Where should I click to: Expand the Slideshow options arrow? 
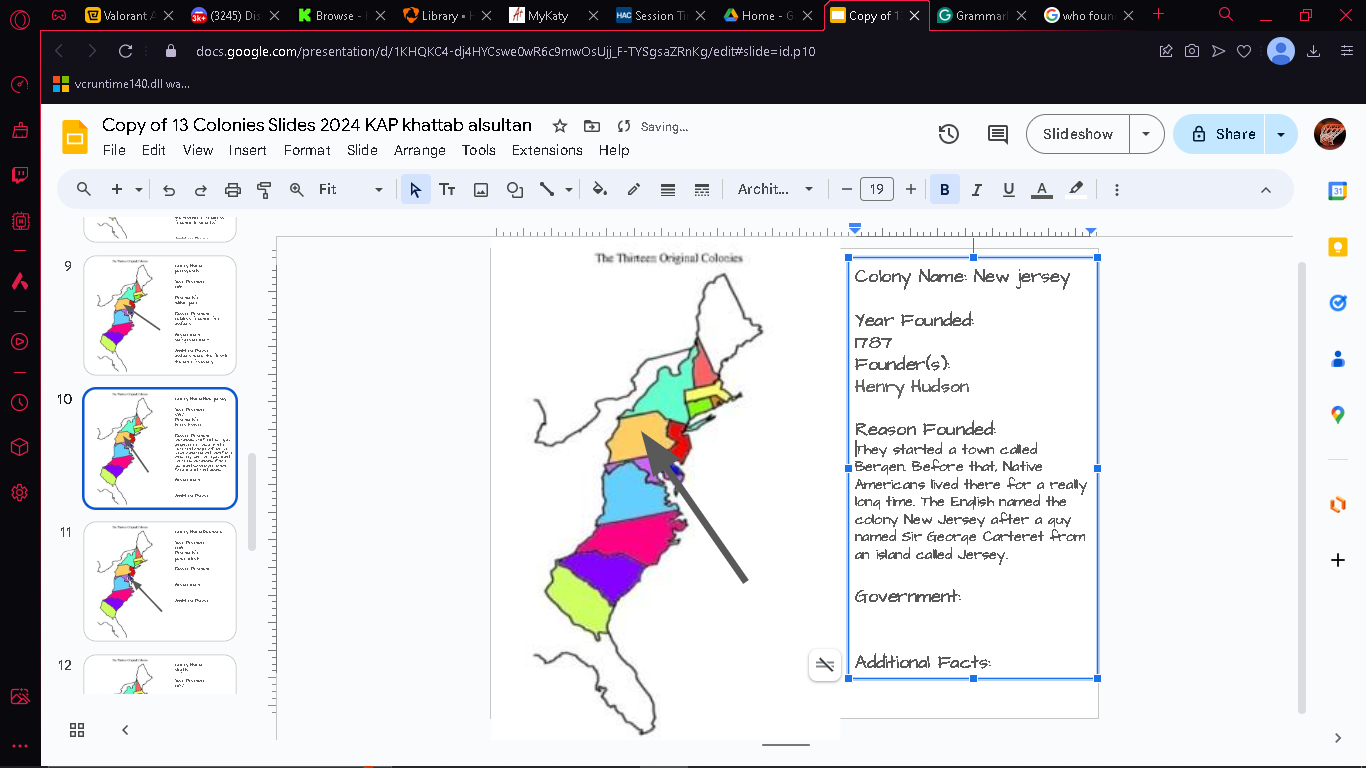click(1147, 134)
